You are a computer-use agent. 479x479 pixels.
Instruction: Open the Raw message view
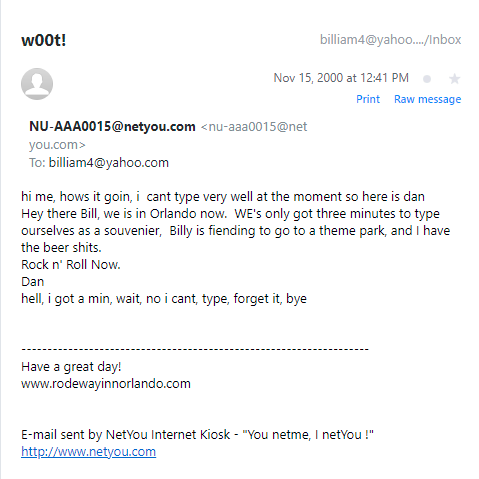tap(428, 99)
